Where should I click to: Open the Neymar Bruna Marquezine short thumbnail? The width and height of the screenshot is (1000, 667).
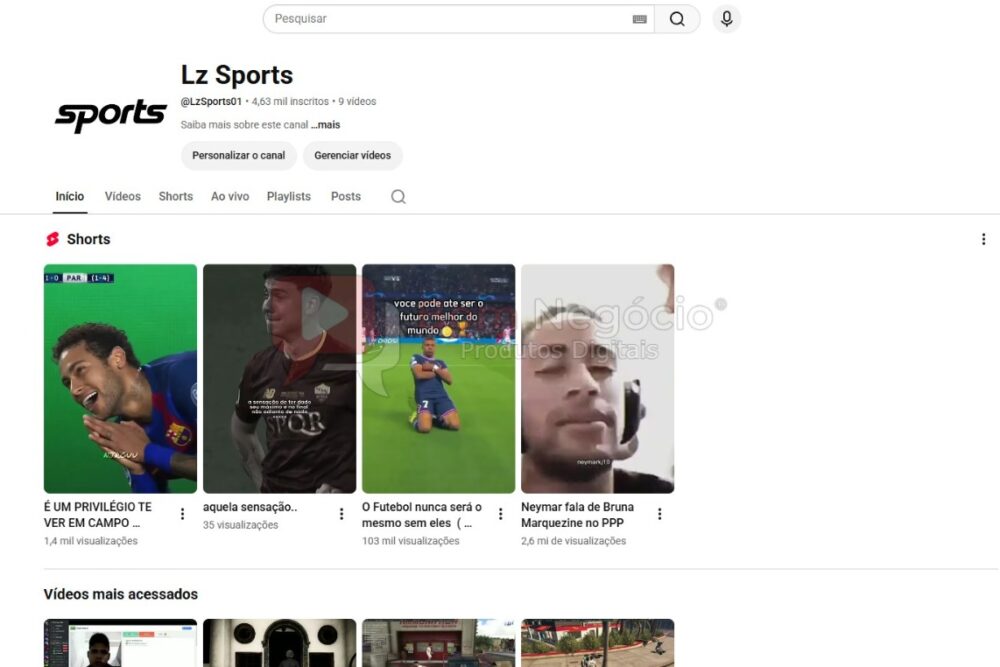tap(598, 379)
